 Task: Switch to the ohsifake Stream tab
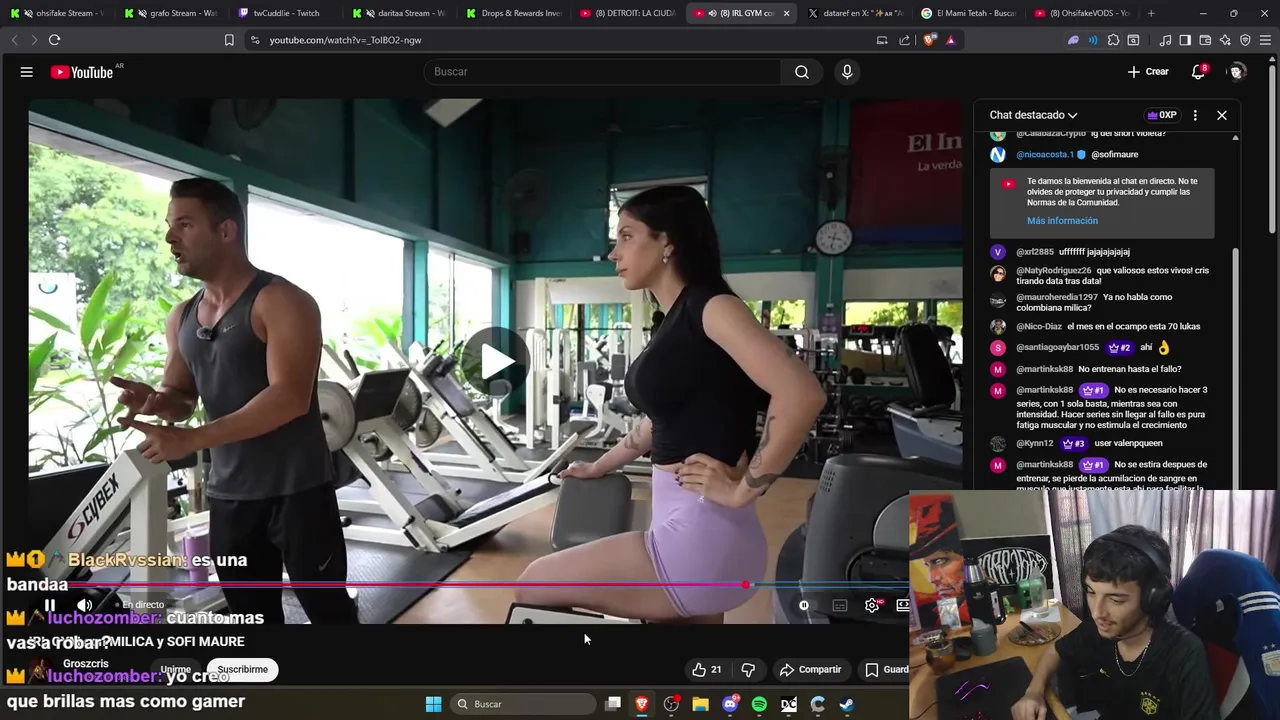(x=58, y=13)
